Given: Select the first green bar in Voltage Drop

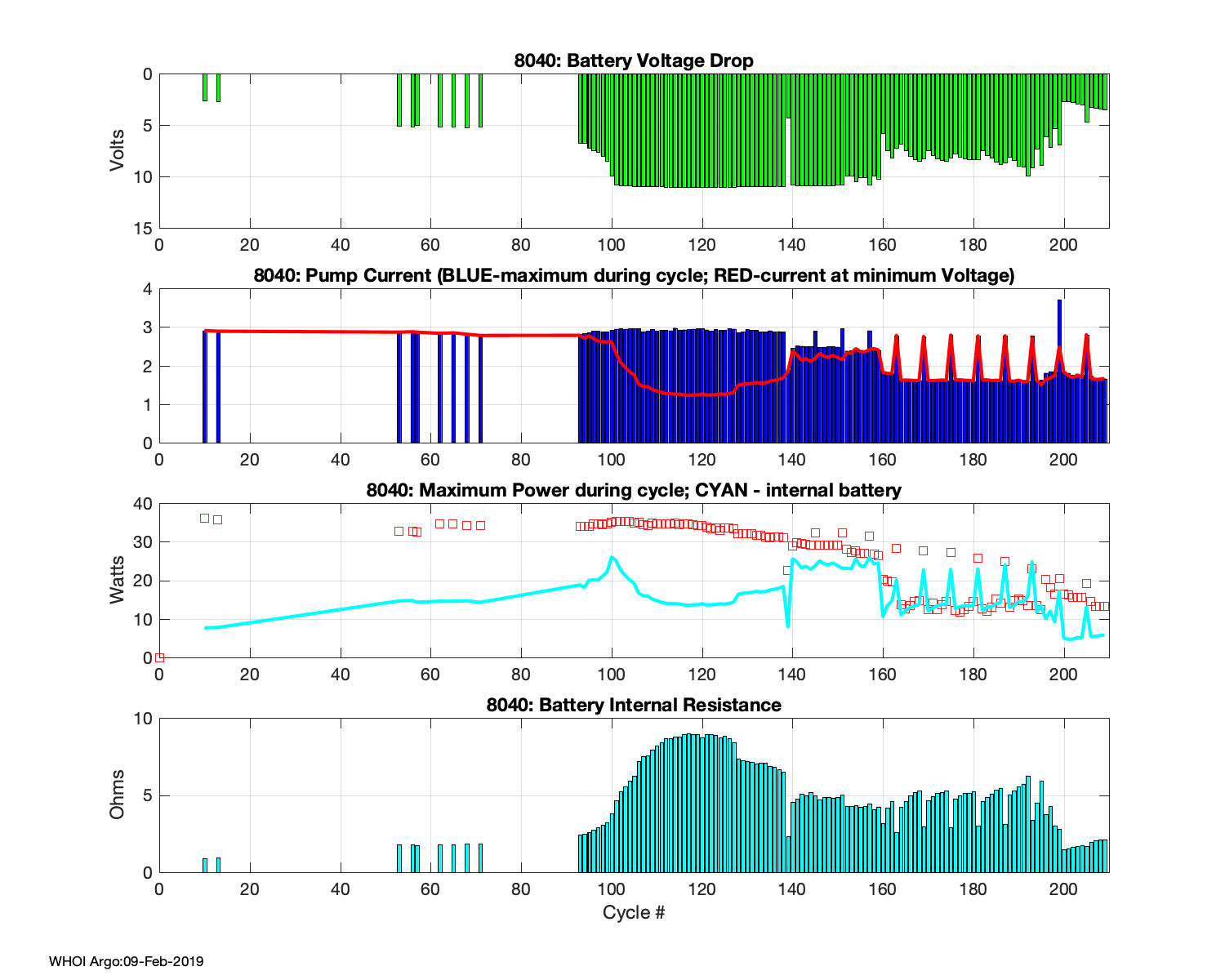Looking at the screenshot, I should pos(205,87).
